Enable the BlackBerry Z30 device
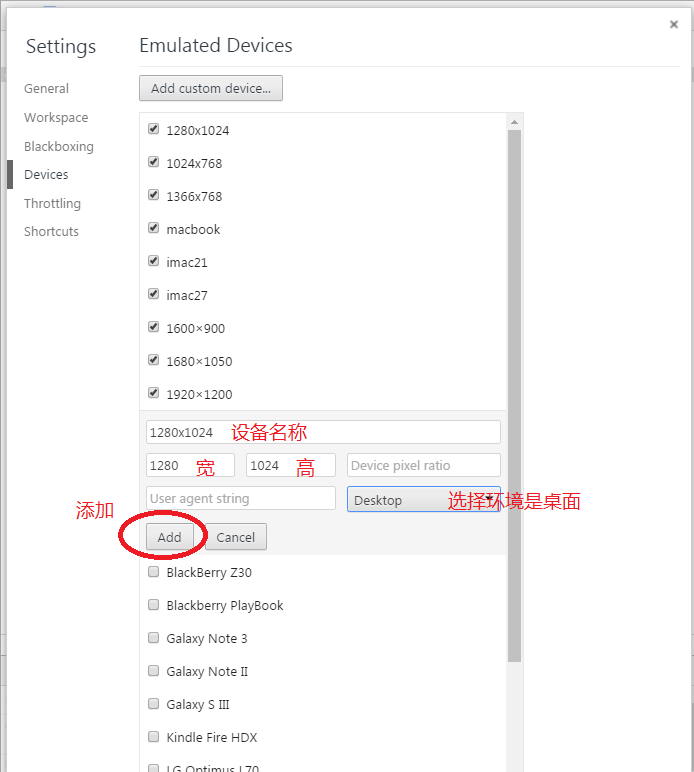The height and width of the screenshot is (772, 694). click(x=154, y=572)
